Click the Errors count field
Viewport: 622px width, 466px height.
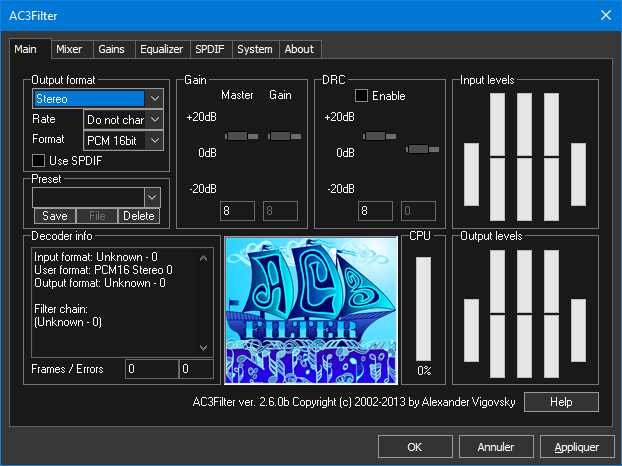pyautogui.click(x=196, y=369)
